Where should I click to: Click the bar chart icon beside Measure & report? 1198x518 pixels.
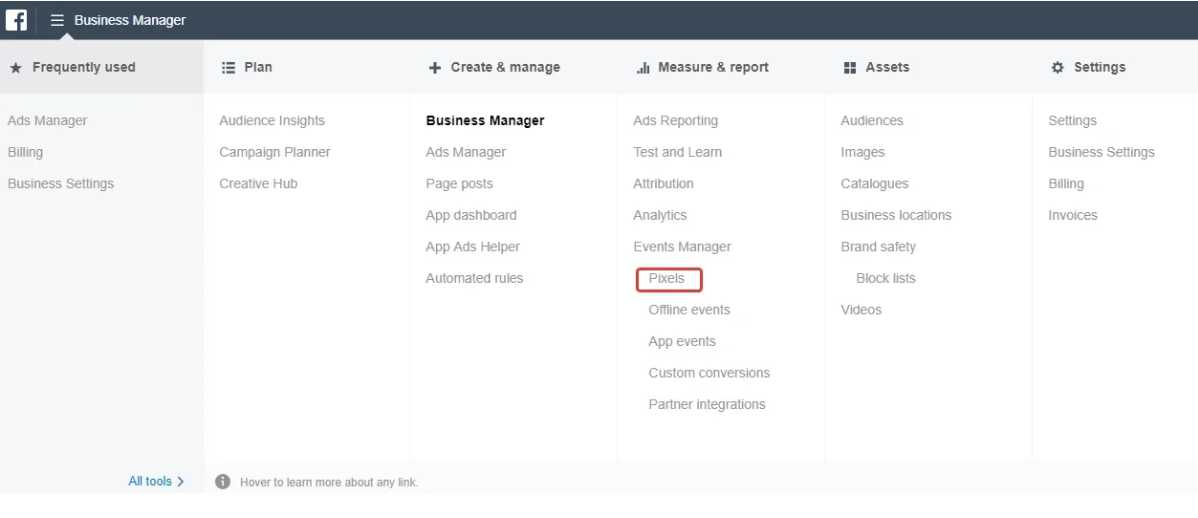pyautogui.click(x=643, y=67)
